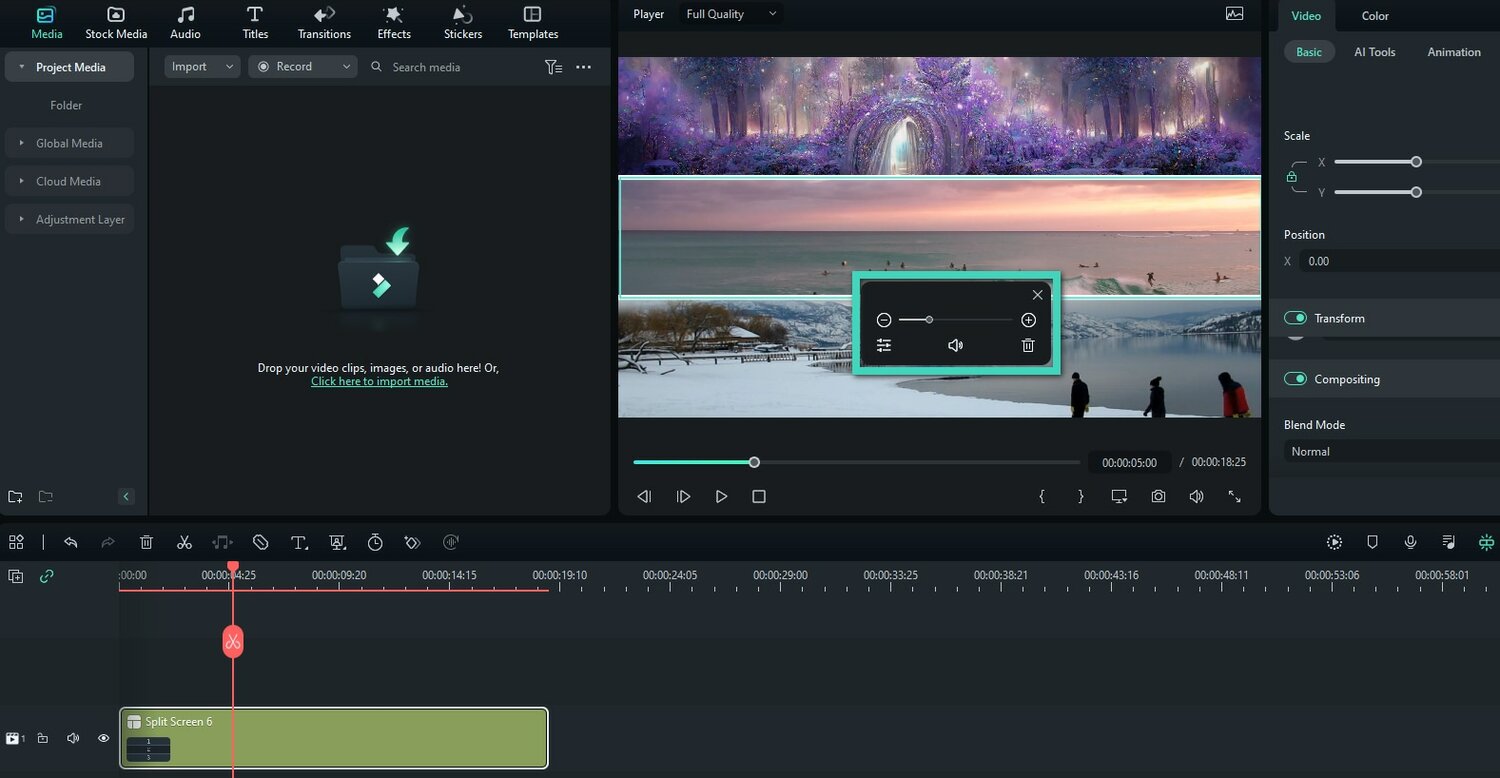Open the Templates tab

click(x=533, y=24)
